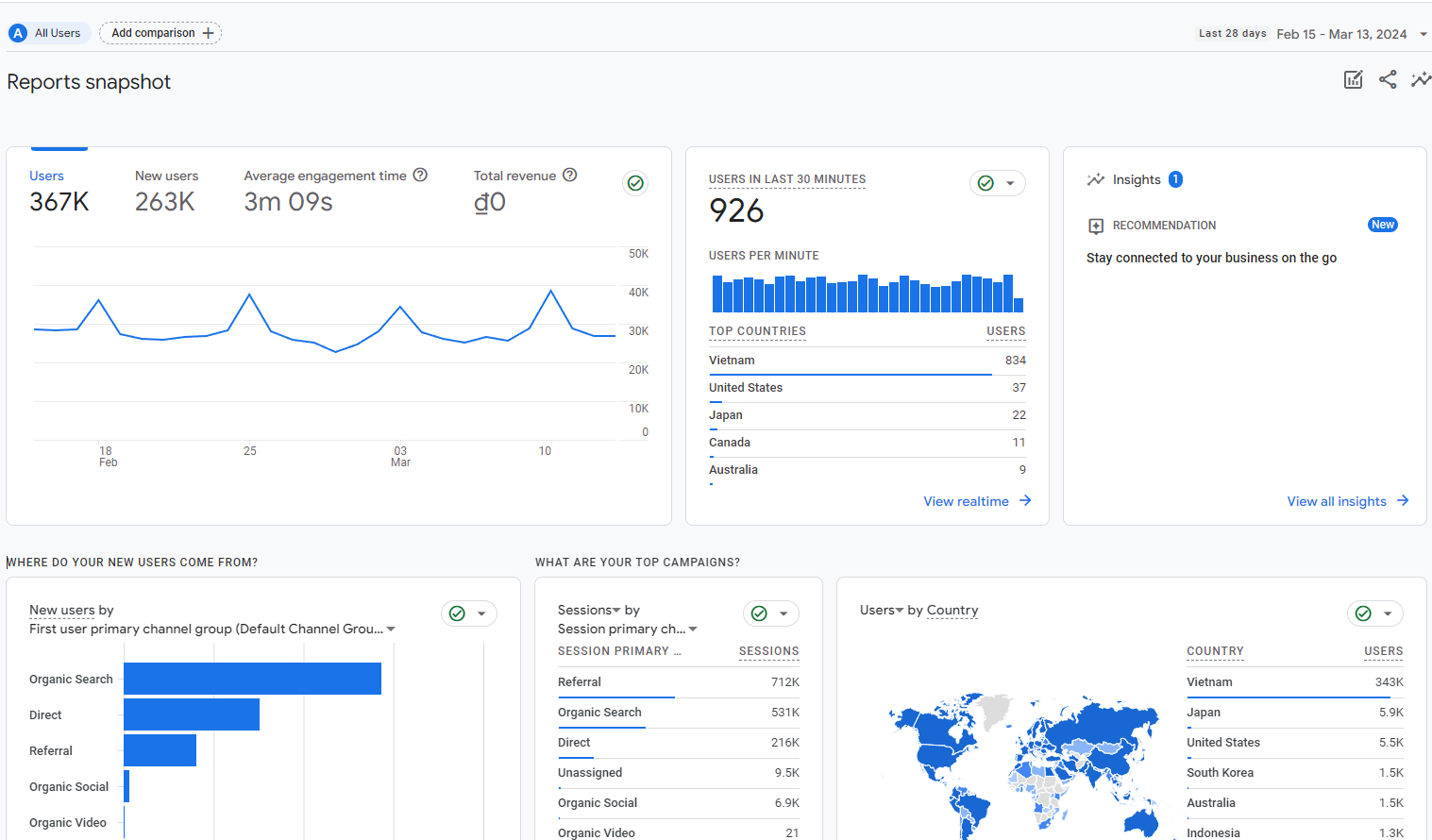Click the recommendation plus-box icon
The image size is (1432, 840).
[x=1096, y=226]
